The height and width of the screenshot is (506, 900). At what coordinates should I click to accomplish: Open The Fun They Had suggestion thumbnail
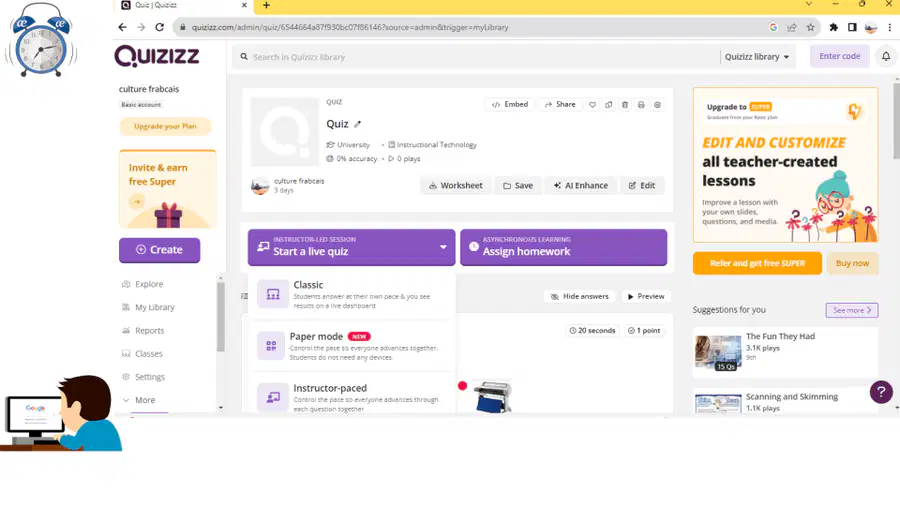(717, 353)
